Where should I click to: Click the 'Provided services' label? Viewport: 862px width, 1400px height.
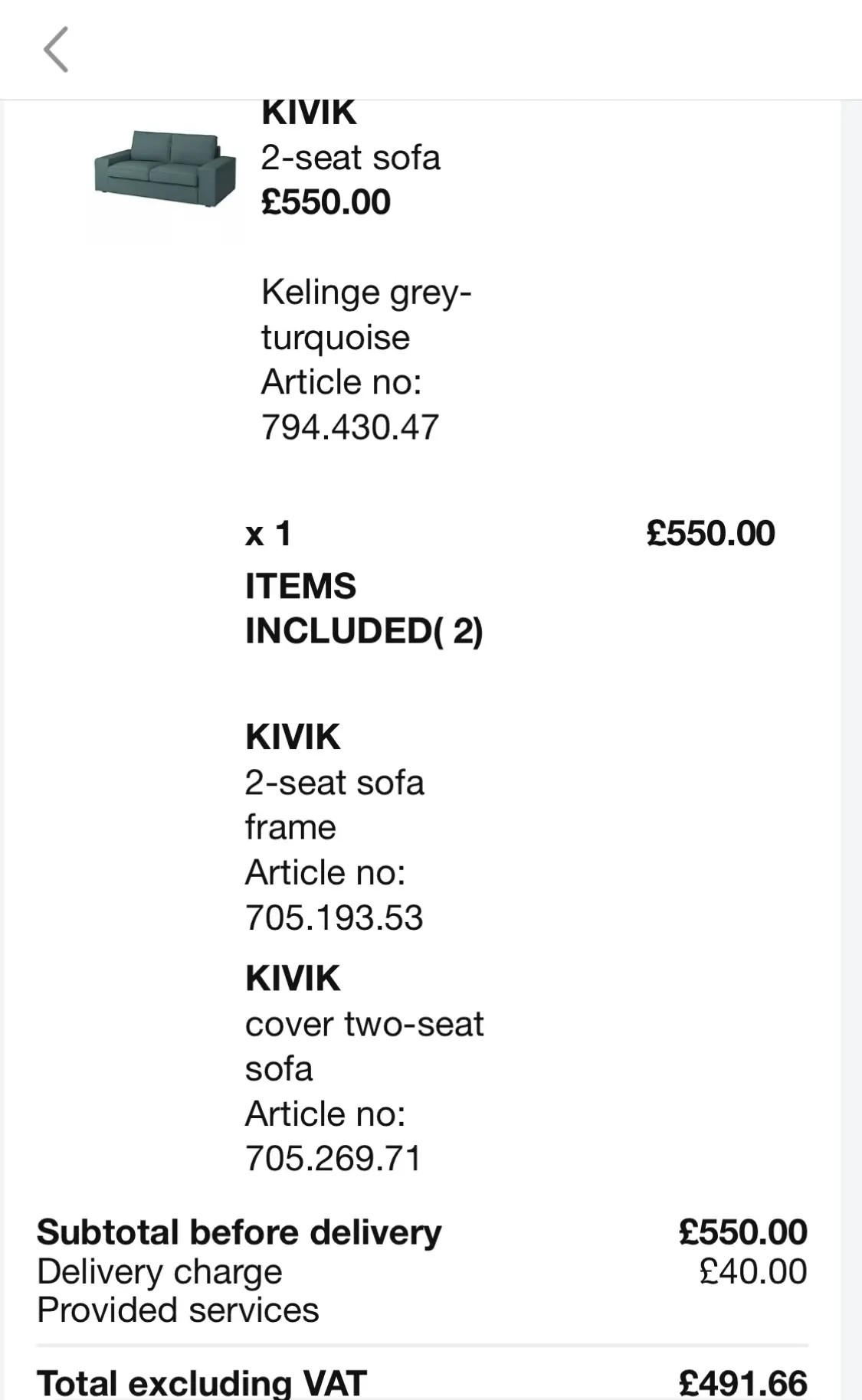click(178, 1310)
